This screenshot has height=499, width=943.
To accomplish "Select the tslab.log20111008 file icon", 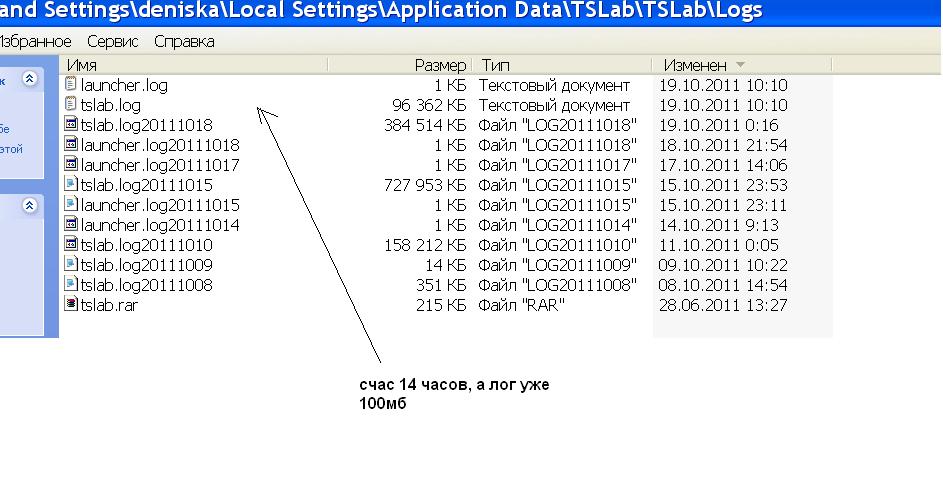I will point(71,285).
